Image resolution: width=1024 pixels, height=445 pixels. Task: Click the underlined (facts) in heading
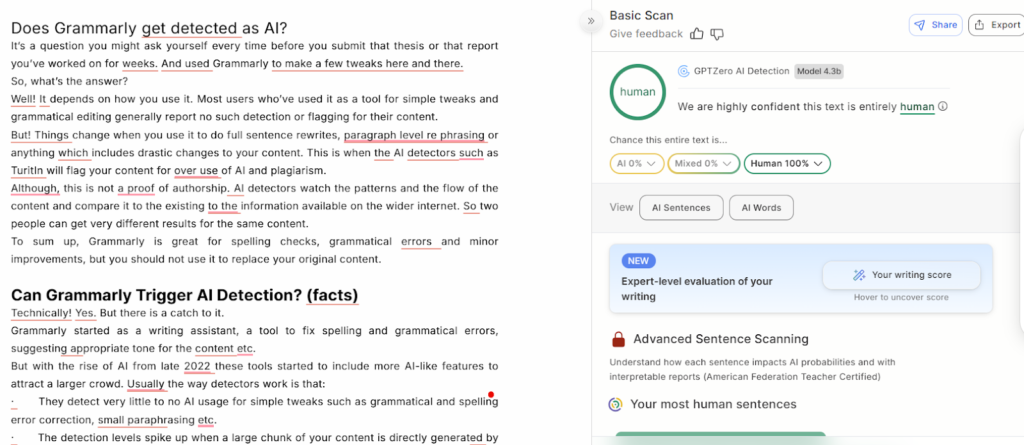(x=332, y=295)
